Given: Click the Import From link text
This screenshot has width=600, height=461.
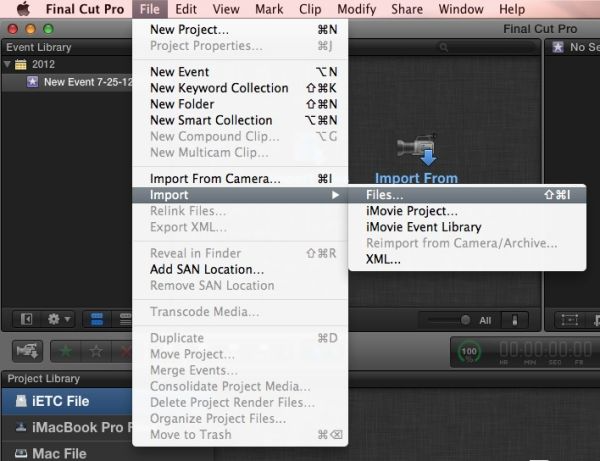Looking at the screenshot, I should coord(416,178).
